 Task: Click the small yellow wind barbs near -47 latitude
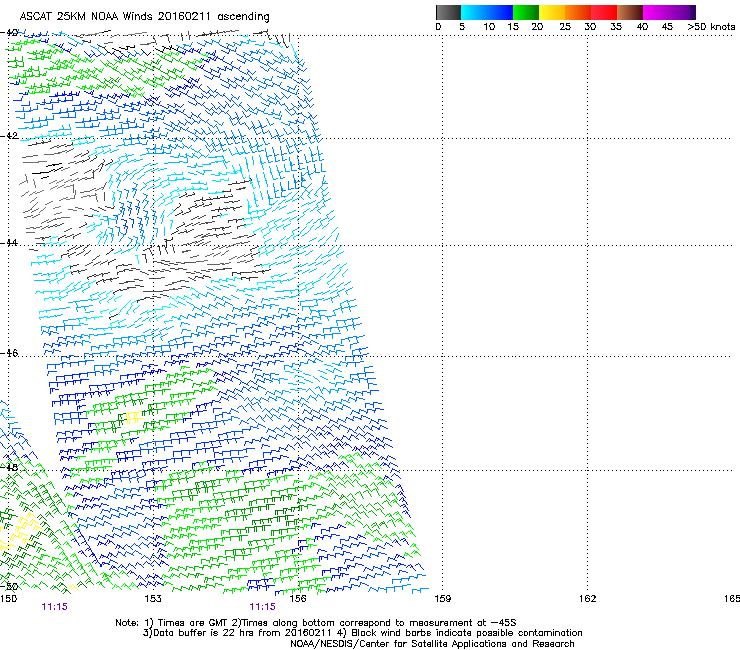(x=134, y=418)
